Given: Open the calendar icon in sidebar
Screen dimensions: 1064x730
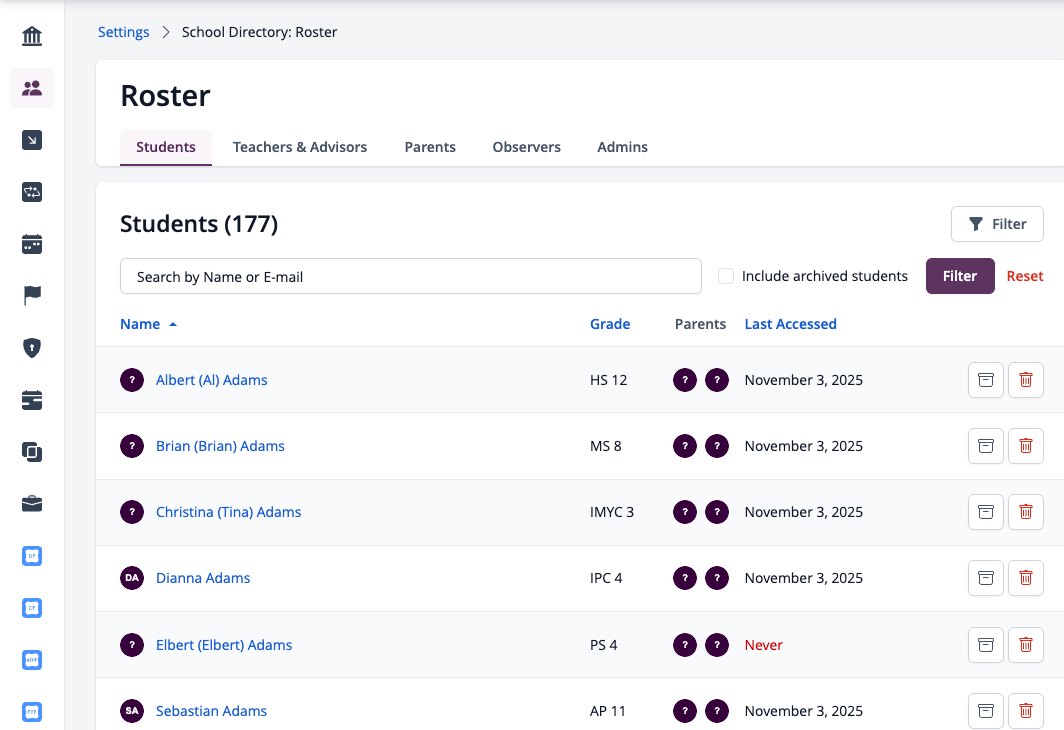Looking at the screenshot, I should point(32,244).
